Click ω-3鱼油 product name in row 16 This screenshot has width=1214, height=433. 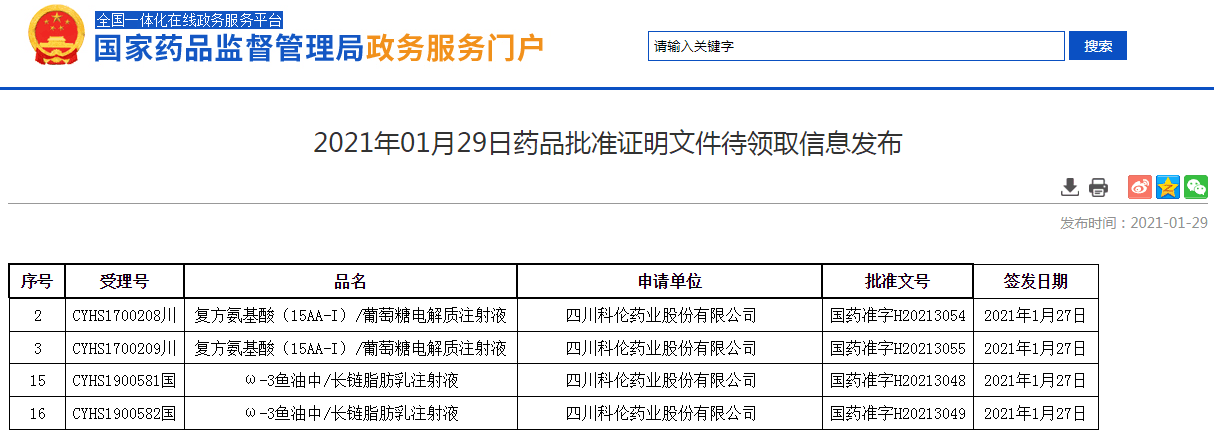pyautogui.click(x=350, y=412)
